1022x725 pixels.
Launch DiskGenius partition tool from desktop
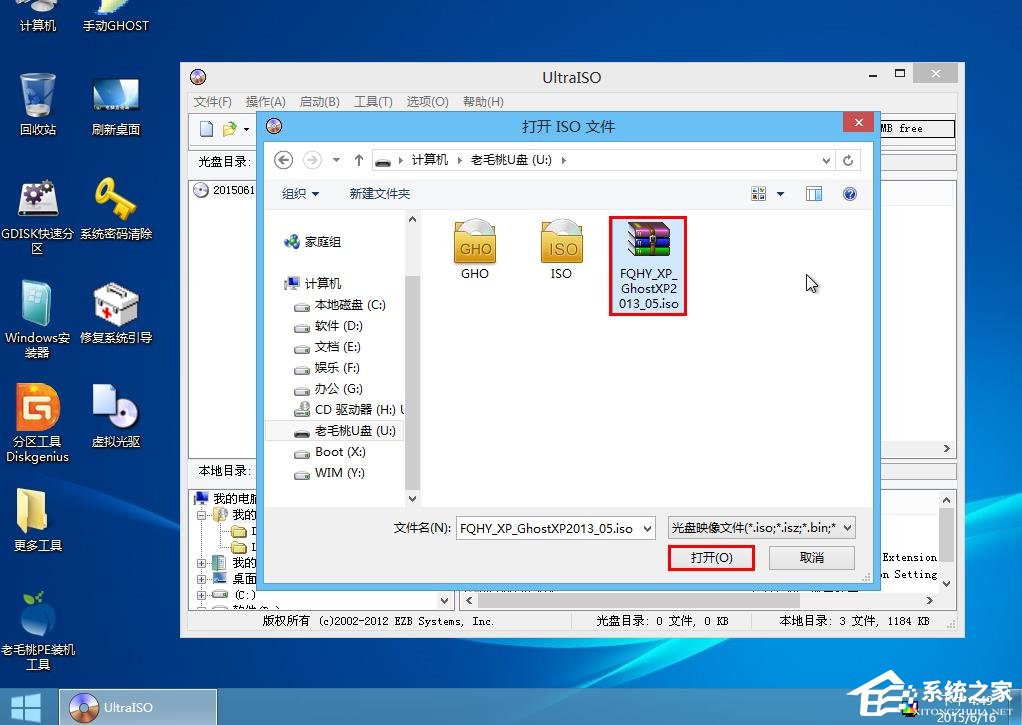[x=37, y=417]
